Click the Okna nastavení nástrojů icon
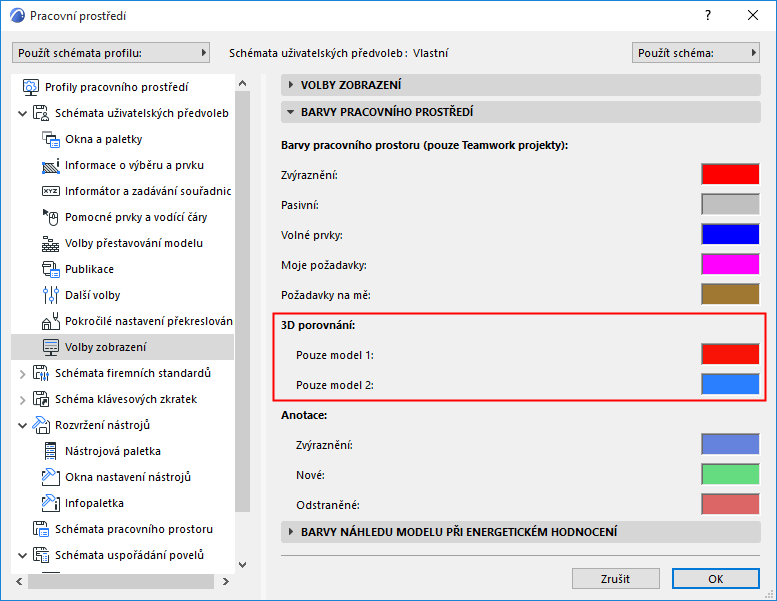The height and width of the screenshot is (601, 777). pos(51,477)
